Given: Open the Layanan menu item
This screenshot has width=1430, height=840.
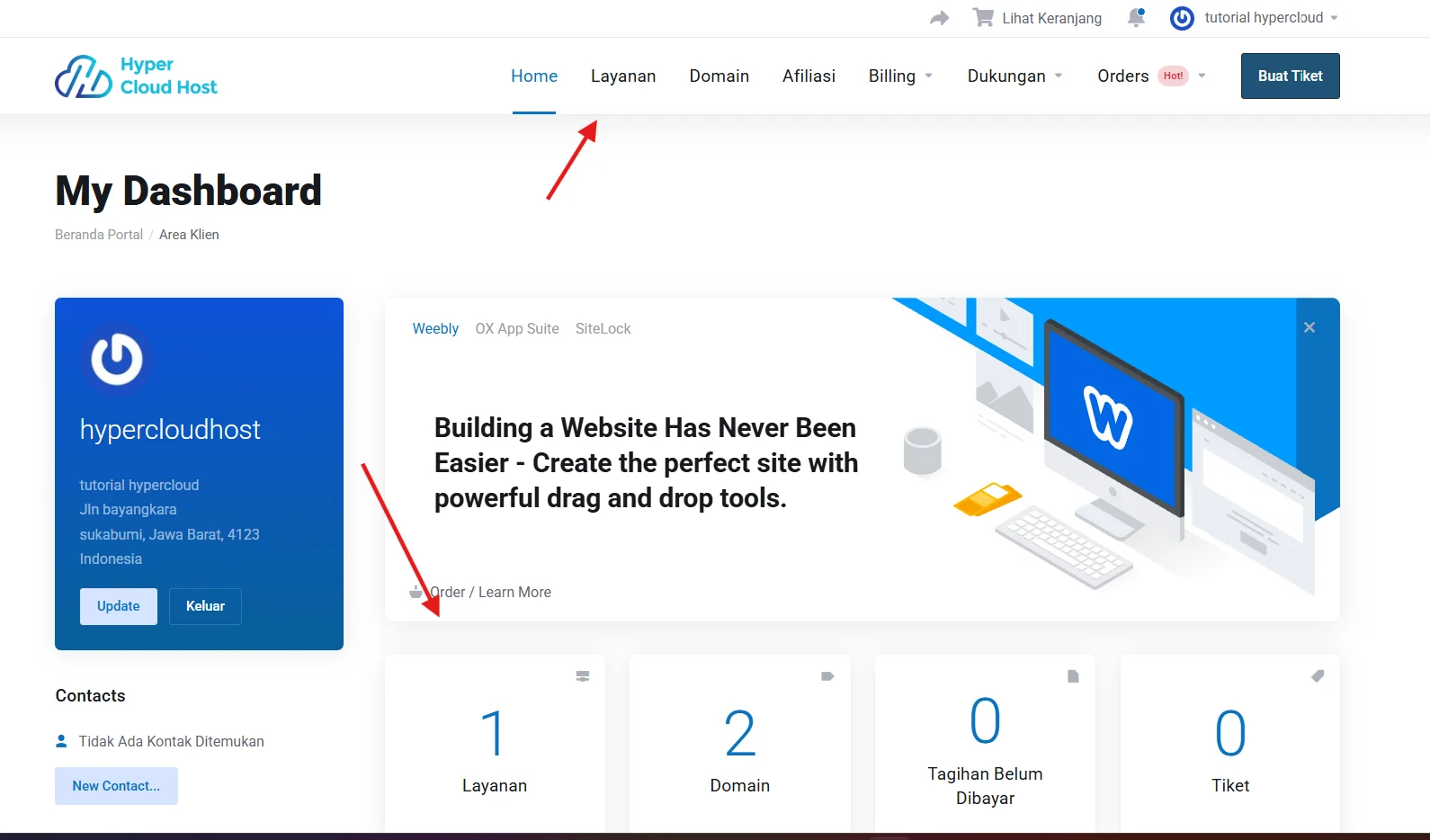Looking at the screenshot, I should coord(623,76).
